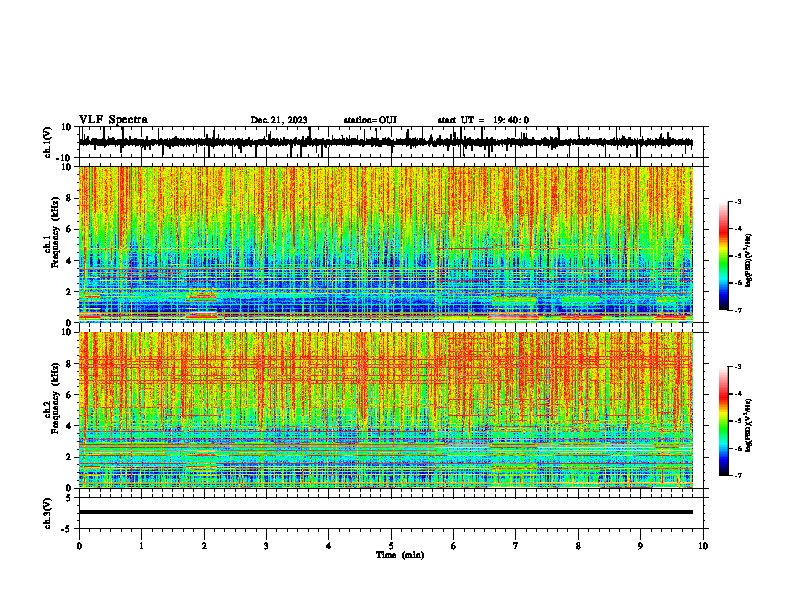Click the "2" kHz tick on ch.1 spectrogram
Viewport: 792px width, 612px height.
coord(69,292)
